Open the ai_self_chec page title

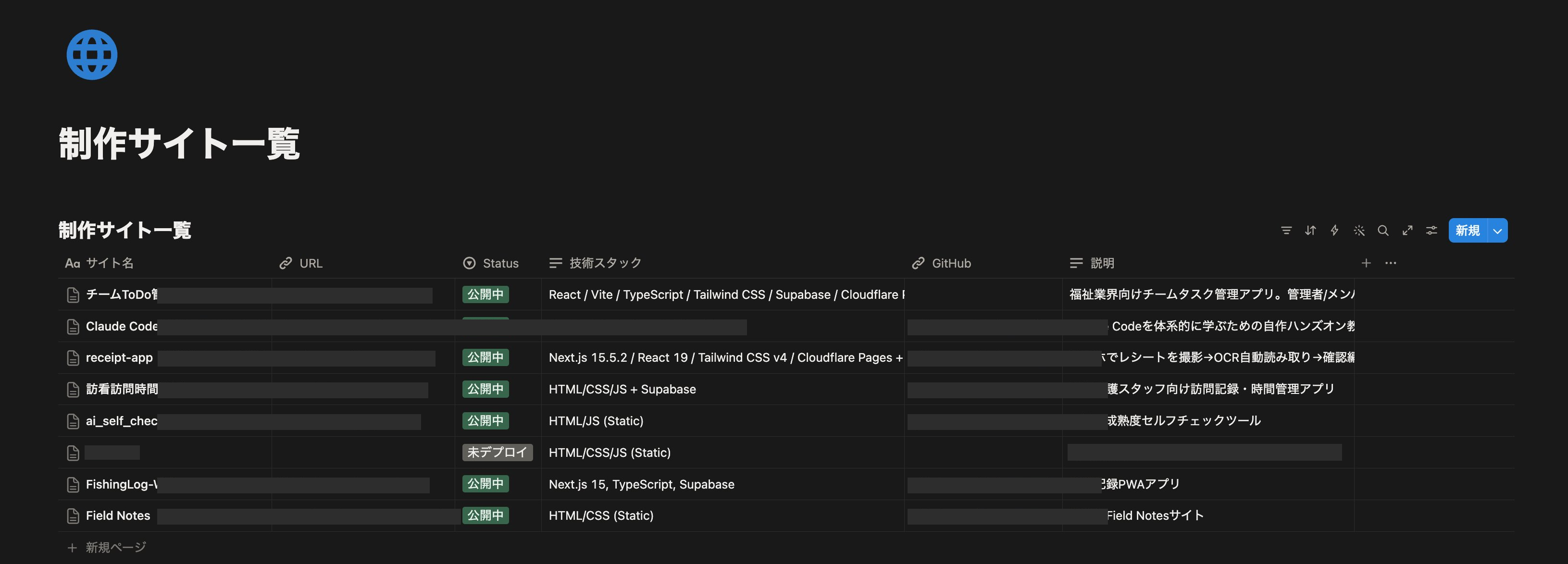point(122,421)
